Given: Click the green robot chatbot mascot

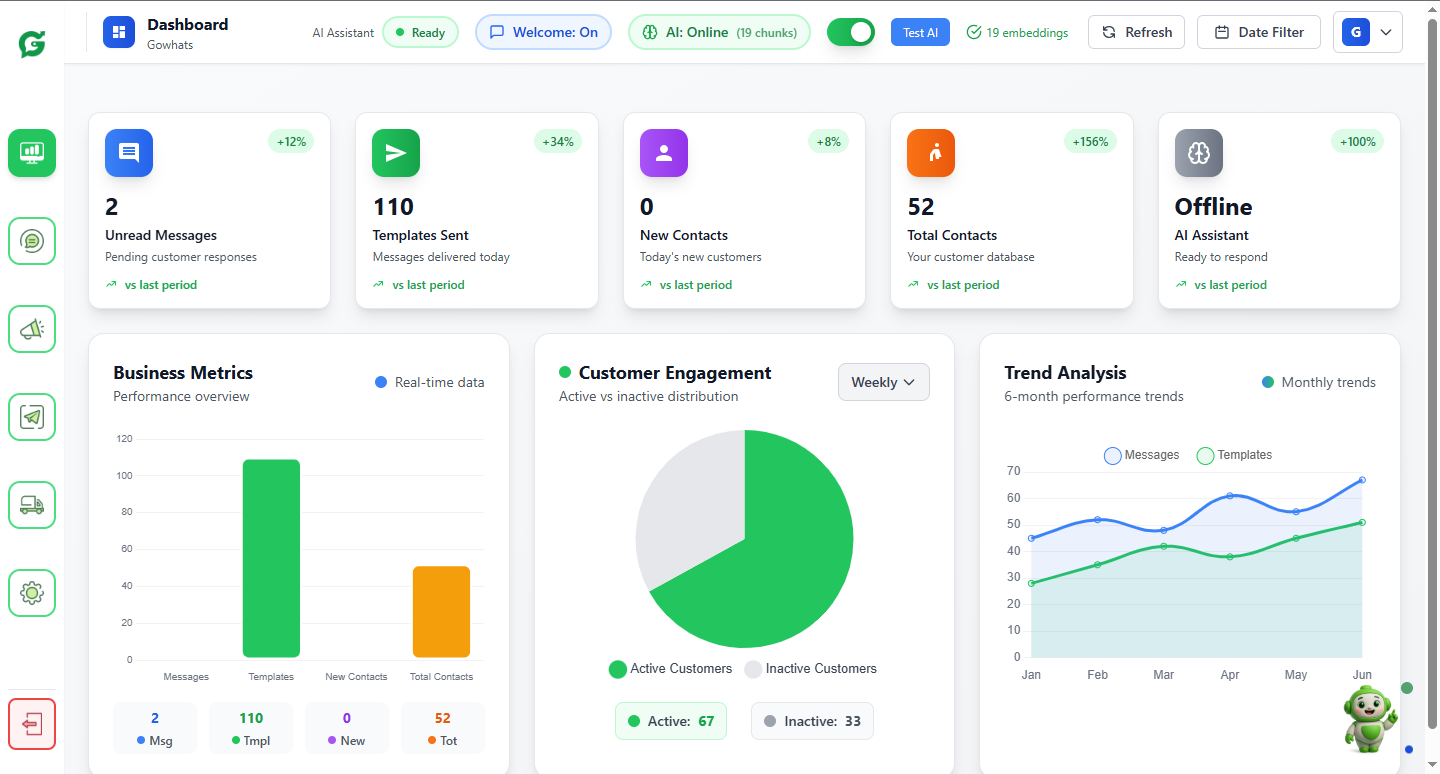Looking at the screenshot, I should click(x=1368, y=718).
